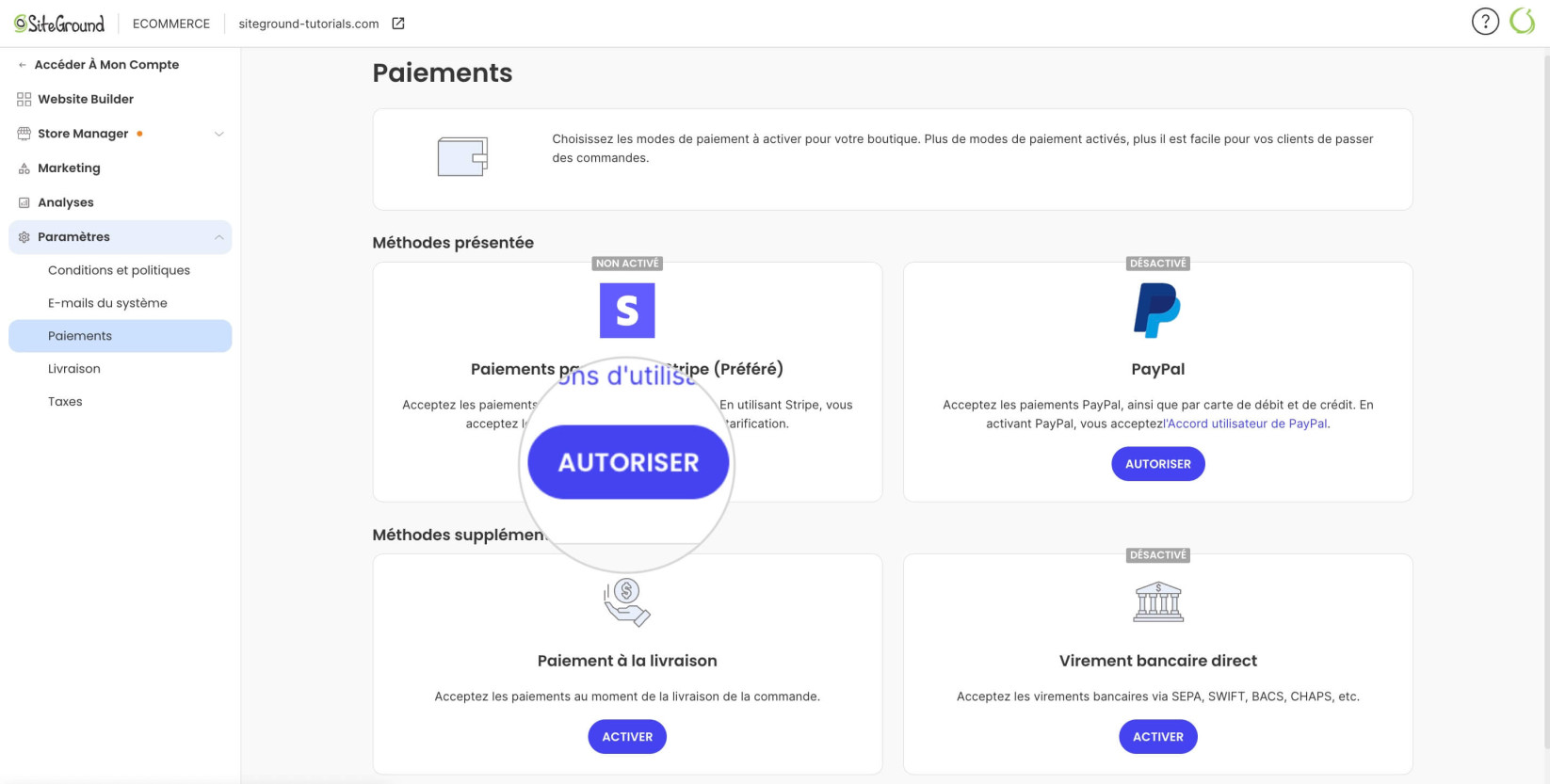Open the Taxes settings page
This screenshot has height=784, width=1550.
(x=120, y=402)
